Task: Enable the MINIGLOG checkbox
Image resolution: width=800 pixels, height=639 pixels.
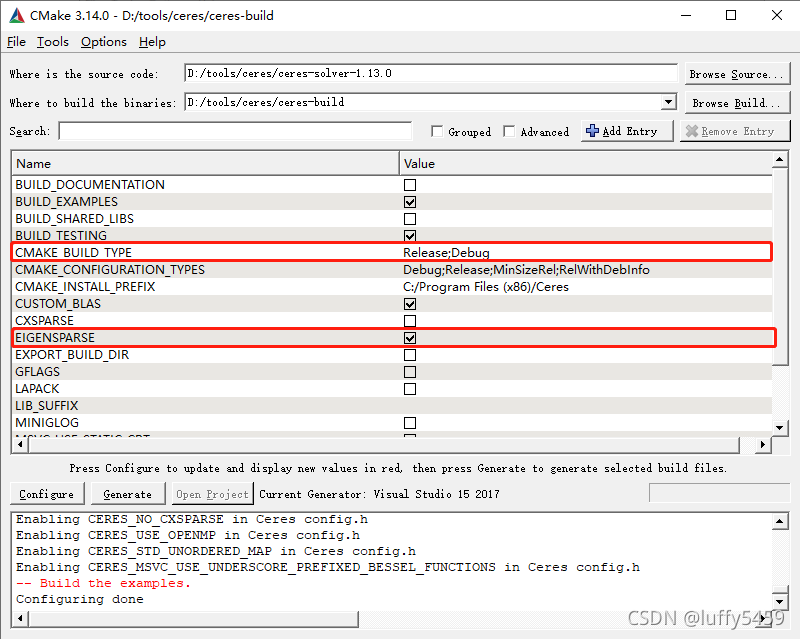Action: point(410,423)
